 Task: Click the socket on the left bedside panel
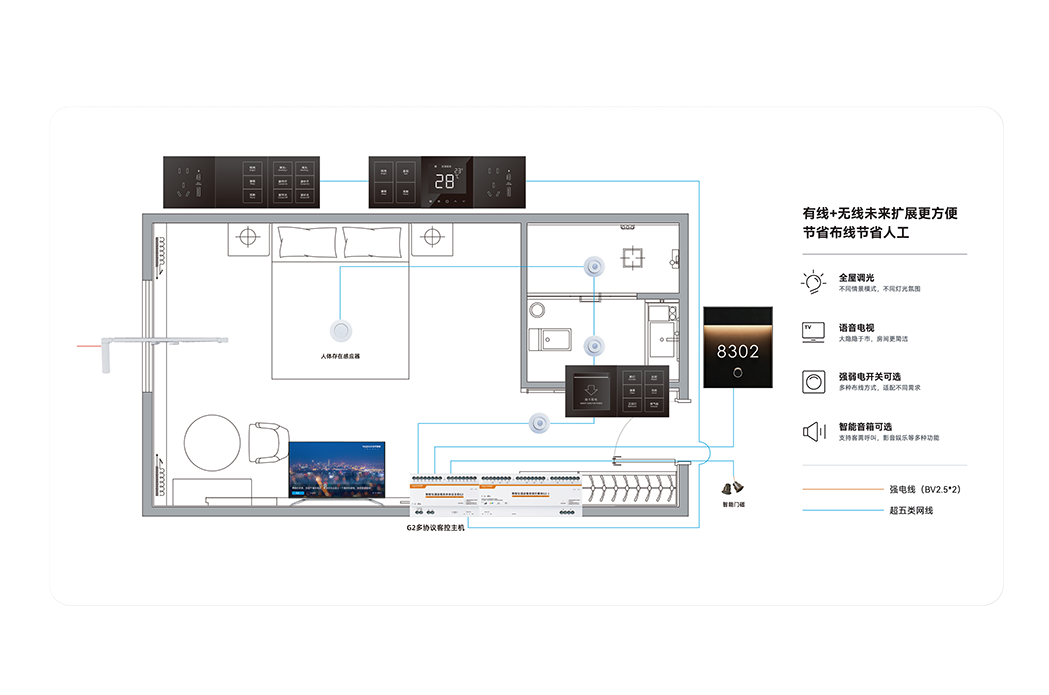coord(189,182)
